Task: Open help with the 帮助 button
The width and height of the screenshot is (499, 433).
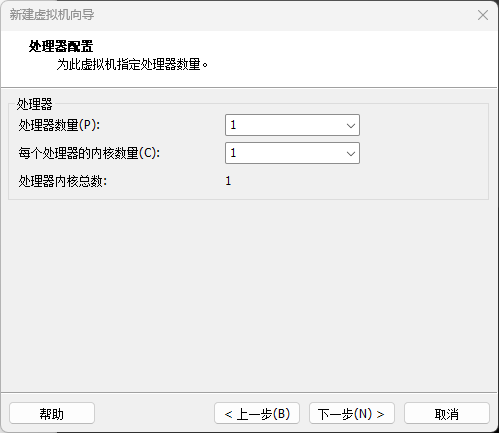Action: click(x=52, y=414)
